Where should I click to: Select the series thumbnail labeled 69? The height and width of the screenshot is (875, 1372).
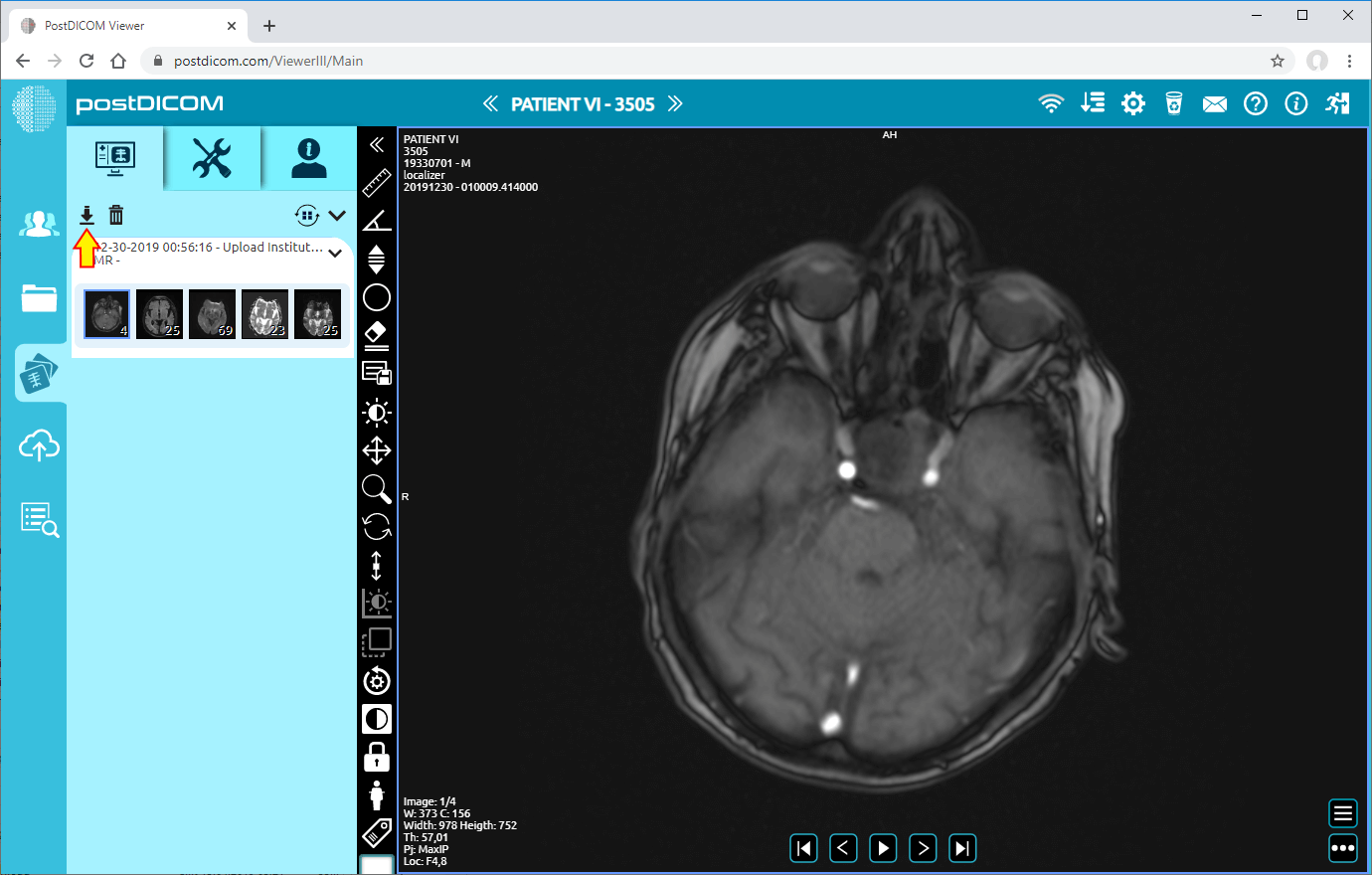(212, 313)
